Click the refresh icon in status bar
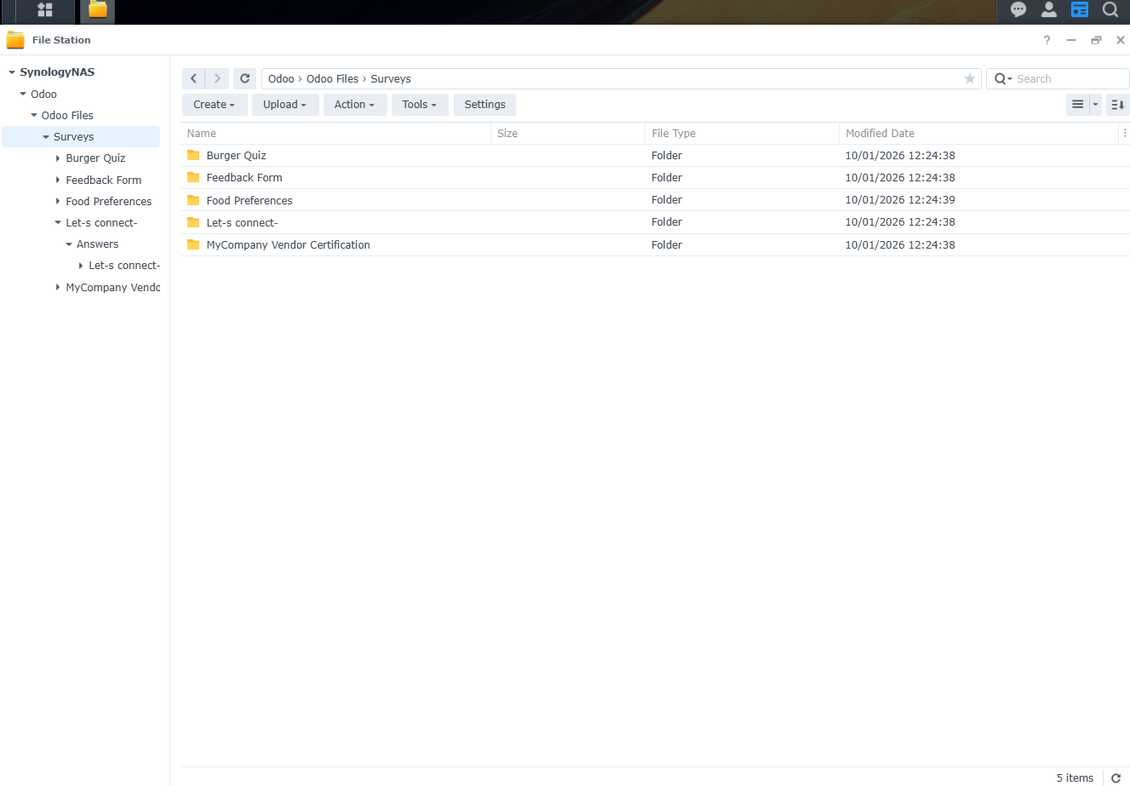This screenshot has width=1130, height=786. [x=1116, y=778]
